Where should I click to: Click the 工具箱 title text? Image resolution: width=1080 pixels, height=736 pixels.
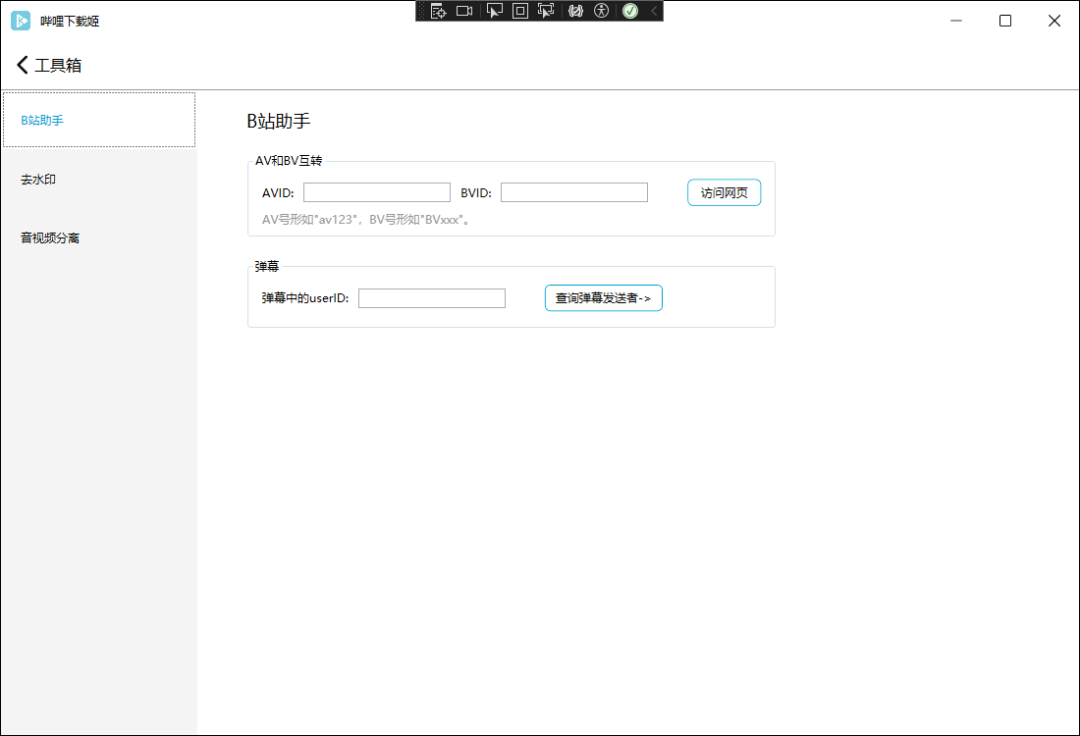point(58,65)
